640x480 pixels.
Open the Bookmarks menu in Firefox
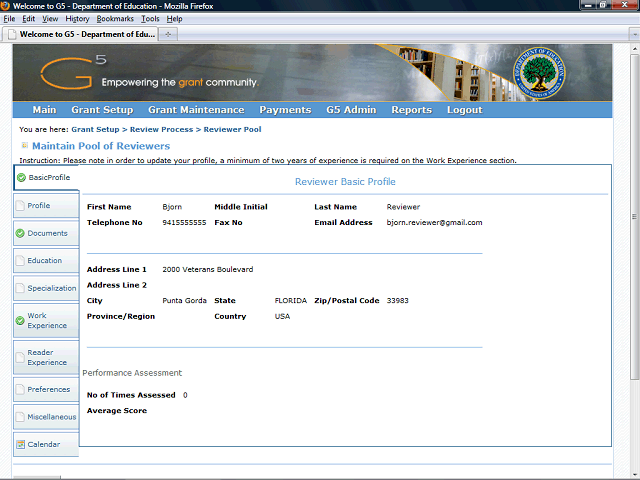pyautogui.click(x=114, y=19)
